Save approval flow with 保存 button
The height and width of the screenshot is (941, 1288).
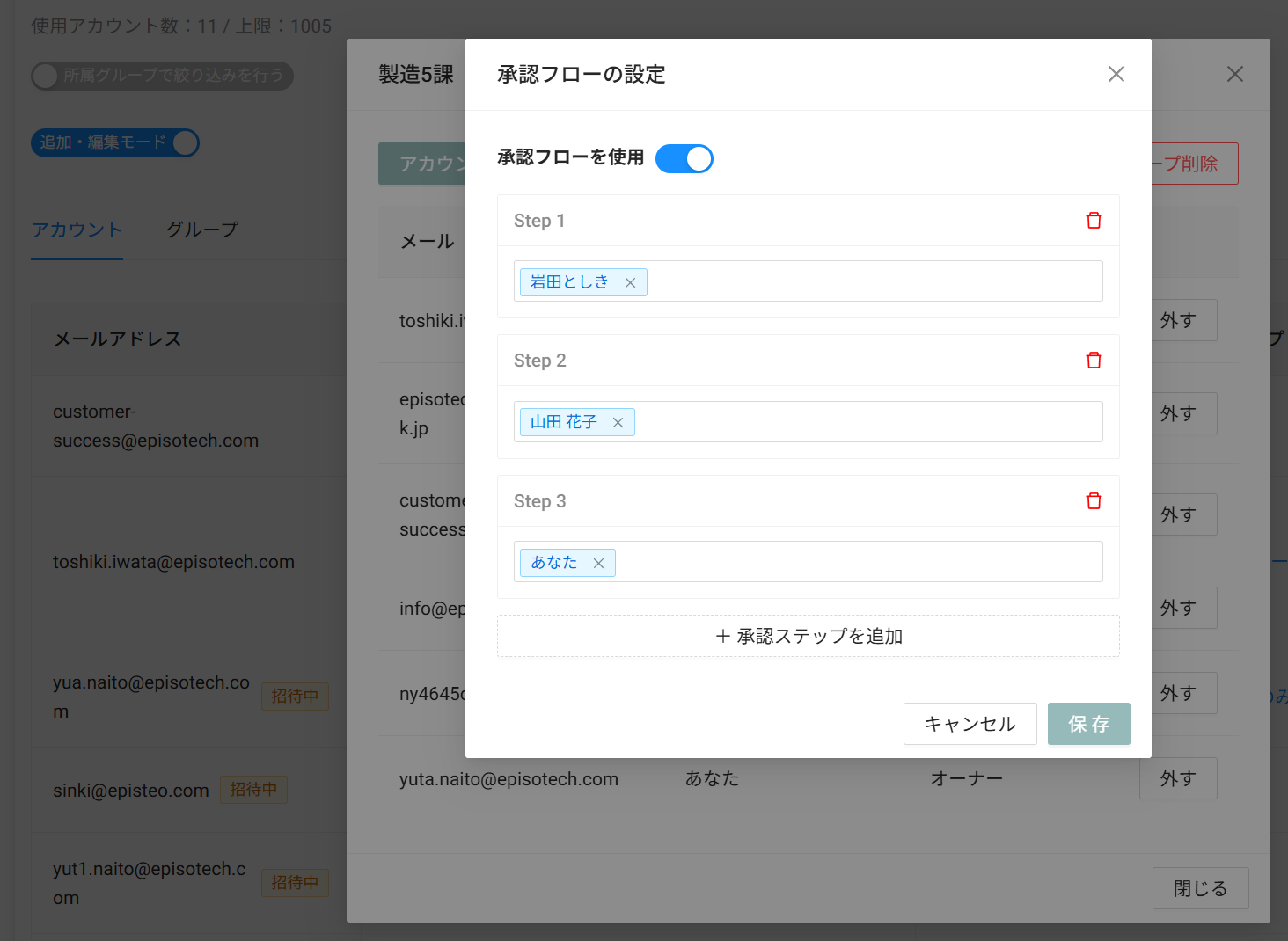pos(1088,724)
